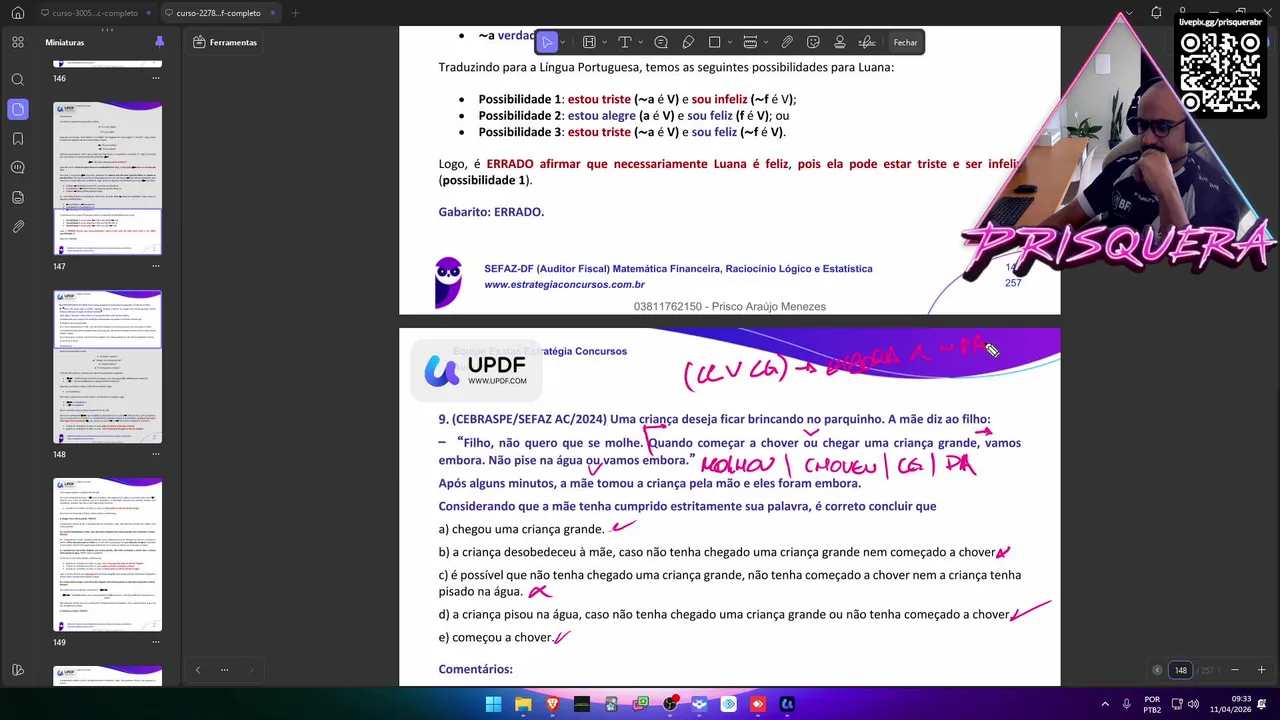Open the comments panel in sidebar
Screen dimensions: 1280x720
coord(17,168)
